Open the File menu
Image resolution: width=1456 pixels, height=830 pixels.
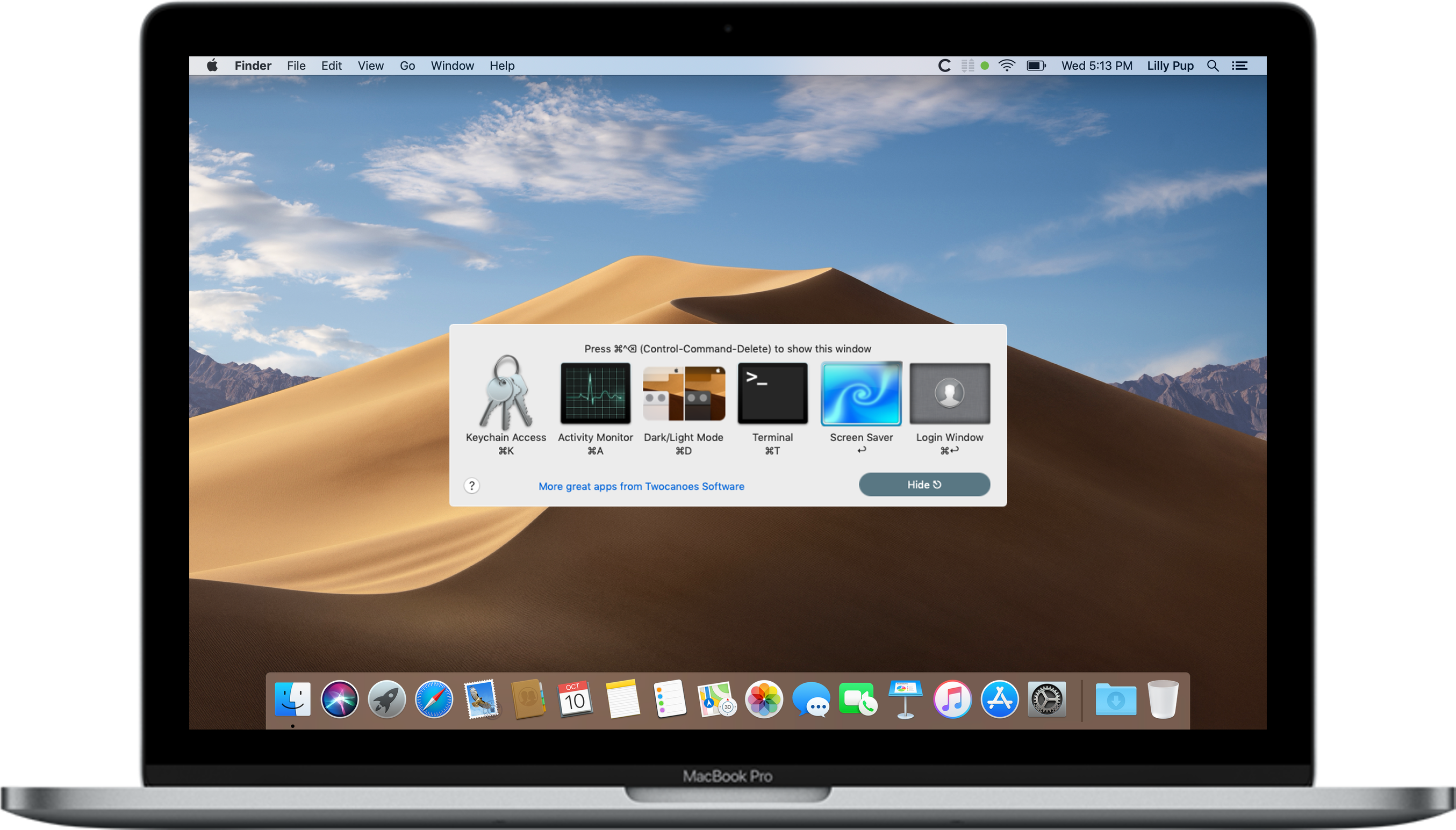pyautogui.click(x=296, y=66)
